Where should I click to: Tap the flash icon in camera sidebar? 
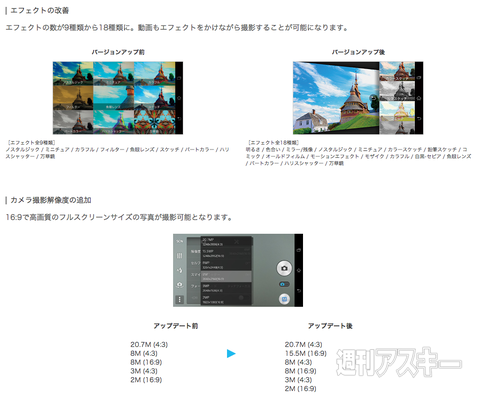(180, 270)
